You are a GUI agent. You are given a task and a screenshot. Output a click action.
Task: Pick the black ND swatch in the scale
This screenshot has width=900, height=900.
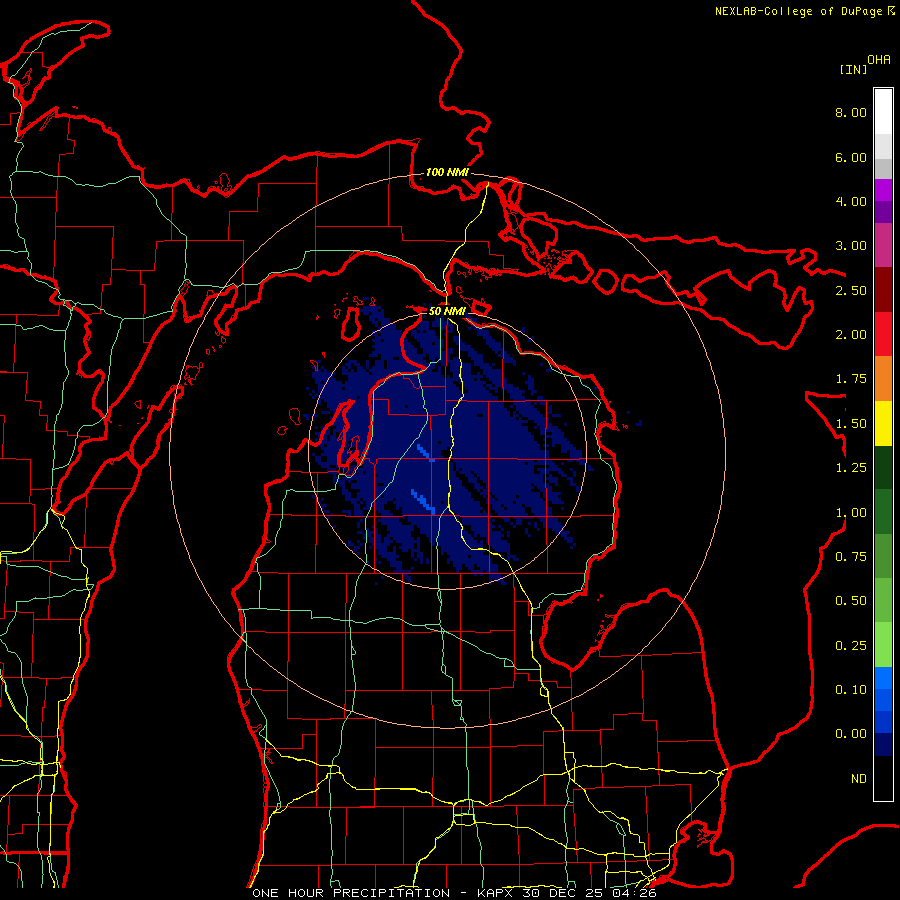[x=883, y=778]
